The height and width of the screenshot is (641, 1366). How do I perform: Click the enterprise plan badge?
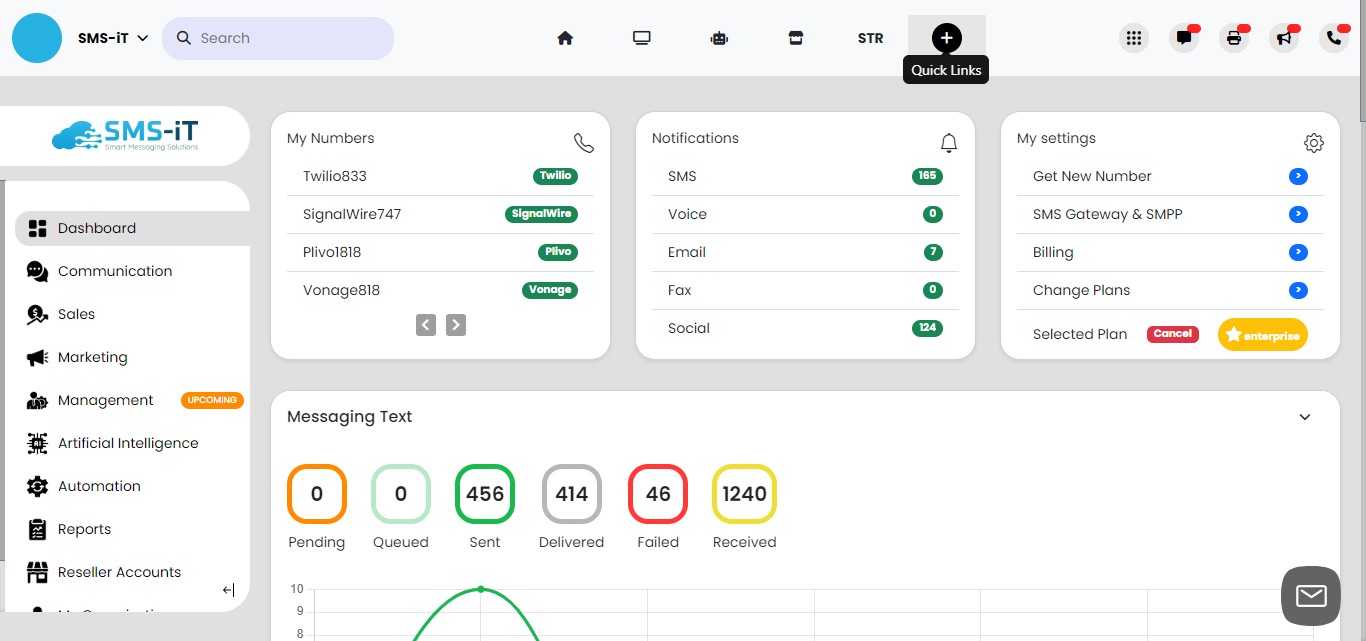coord(1262,335)
